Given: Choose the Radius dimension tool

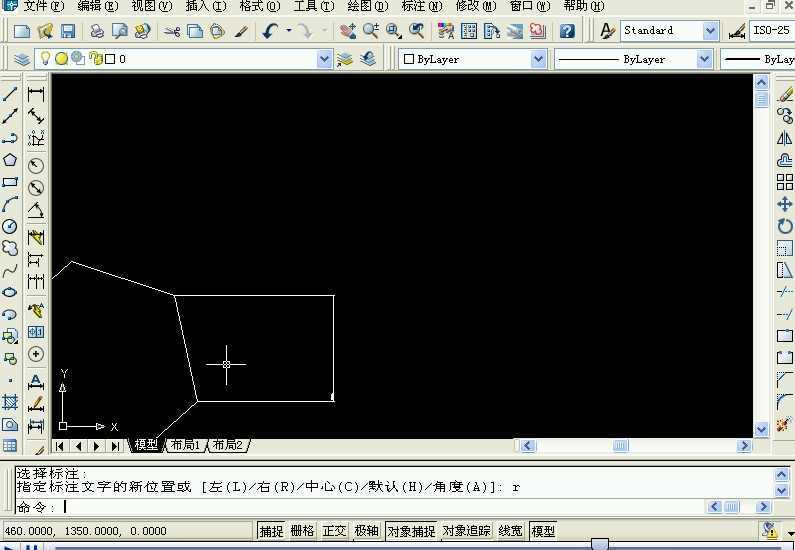Looking at the screenshot, I should [x=36, y=166].
